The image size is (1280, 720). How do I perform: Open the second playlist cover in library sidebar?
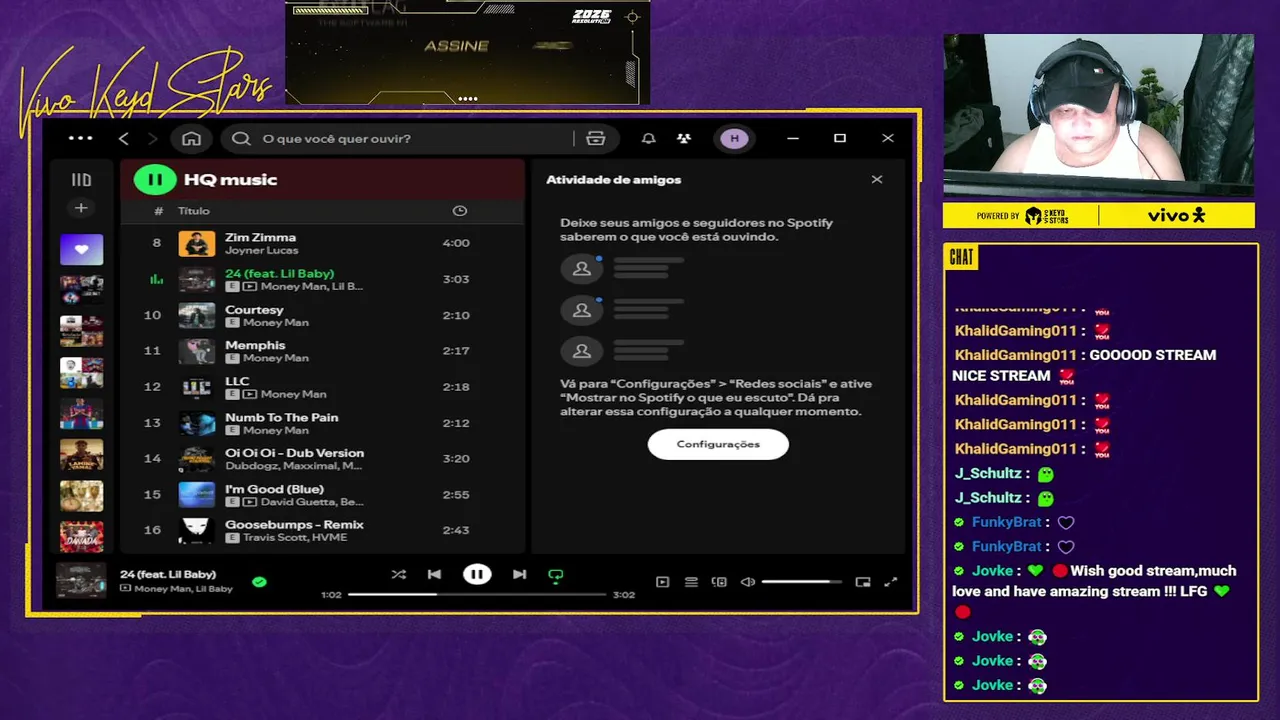[81, 290]
